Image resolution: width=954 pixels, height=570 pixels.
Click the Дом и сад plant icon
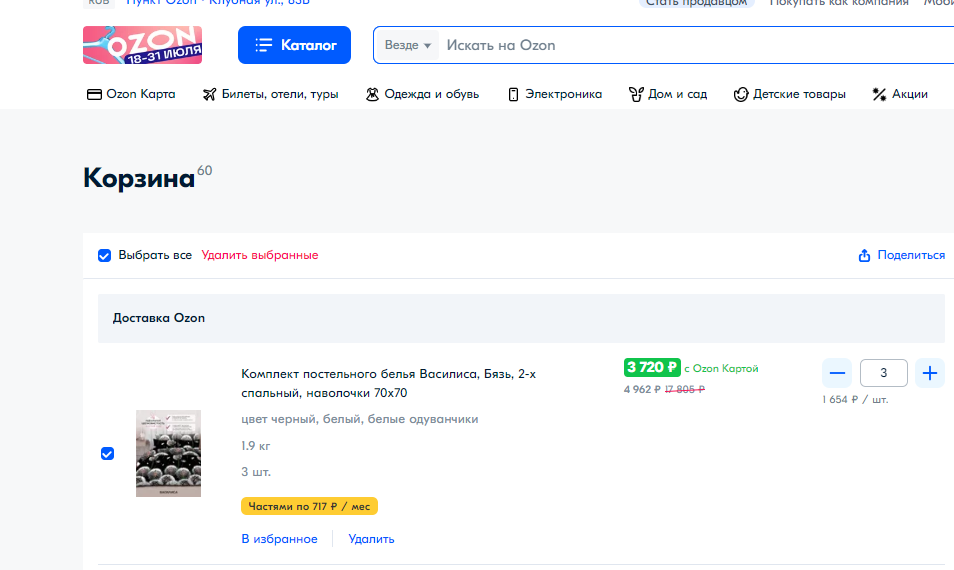635,94
